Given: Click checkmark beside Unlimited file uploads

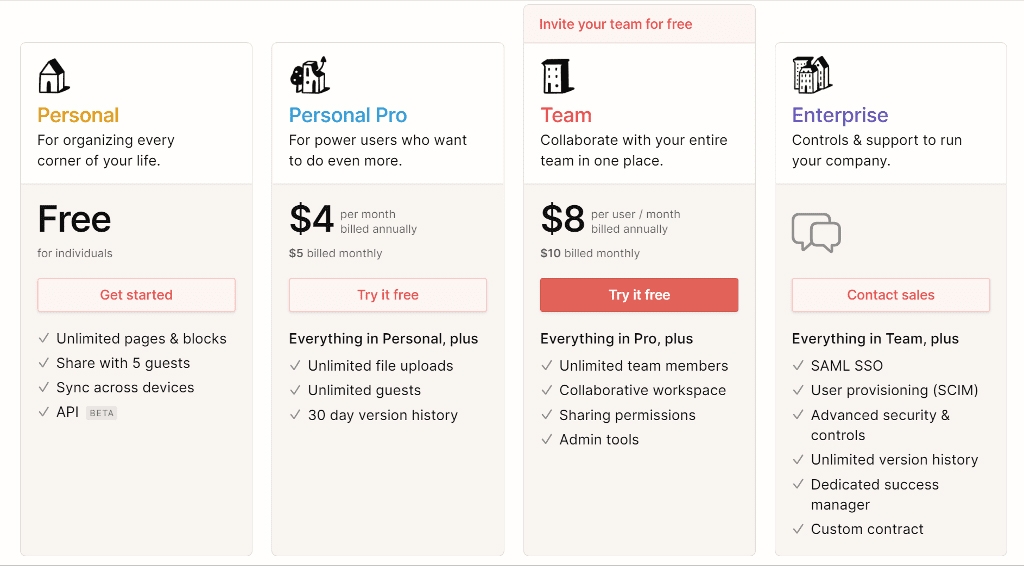Looking at the screenshot, I should point(296,366).
